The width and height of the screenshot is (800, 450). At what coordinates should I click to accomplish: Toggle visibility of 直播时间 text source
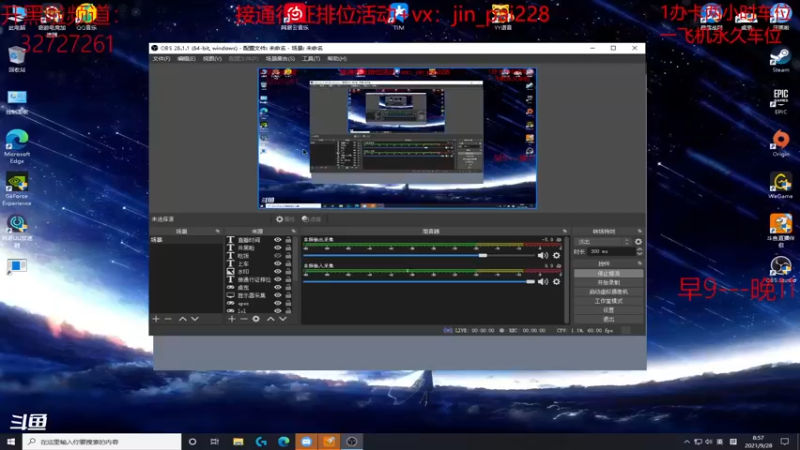(x=278, y=240)
